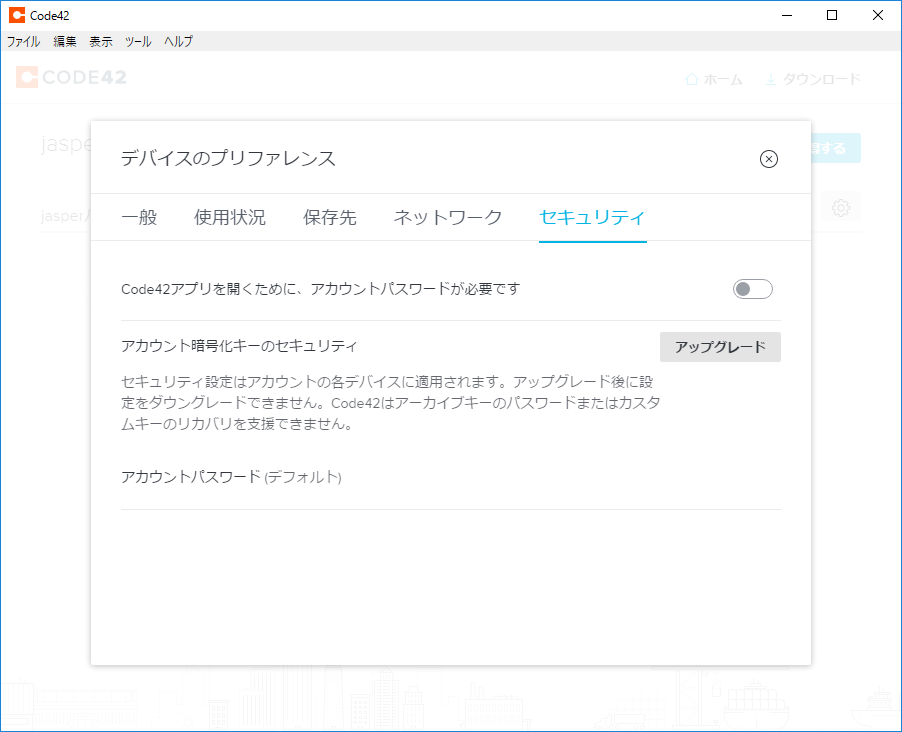Click the Code42 app icon in the title bar
Viewport: 902px width, 732px height.
(x=17, y=16)
